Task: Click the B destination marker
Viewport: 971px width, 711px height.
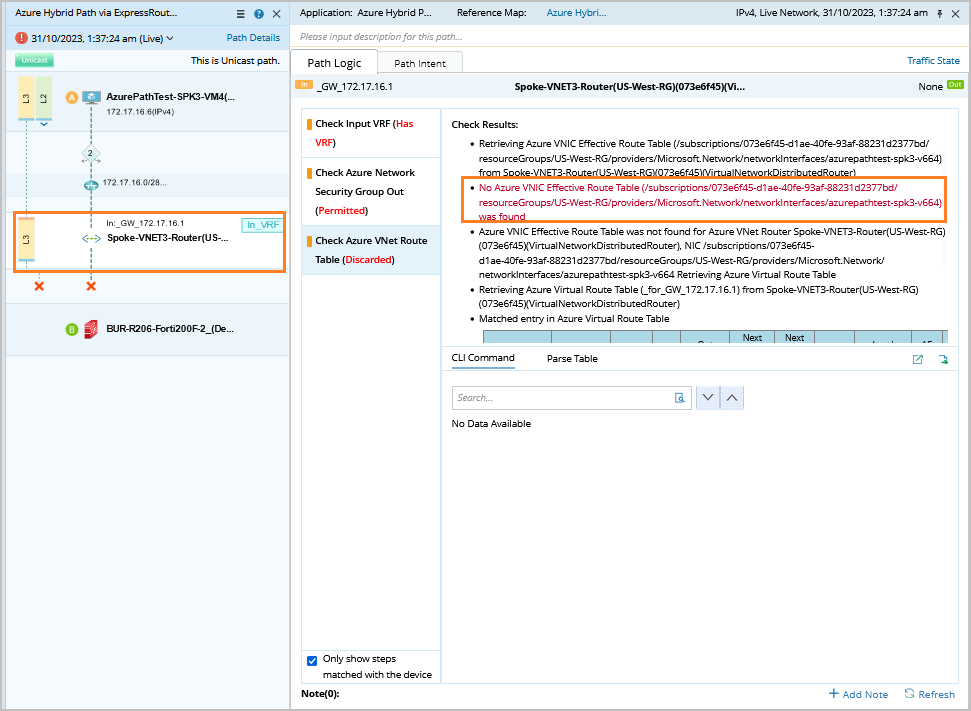Action: [72, 329]
